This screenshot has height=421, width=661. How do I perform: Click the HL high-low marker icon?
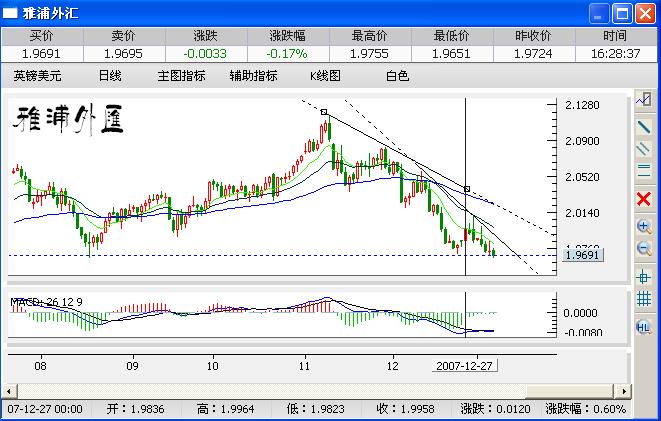(x=644, y=327)
